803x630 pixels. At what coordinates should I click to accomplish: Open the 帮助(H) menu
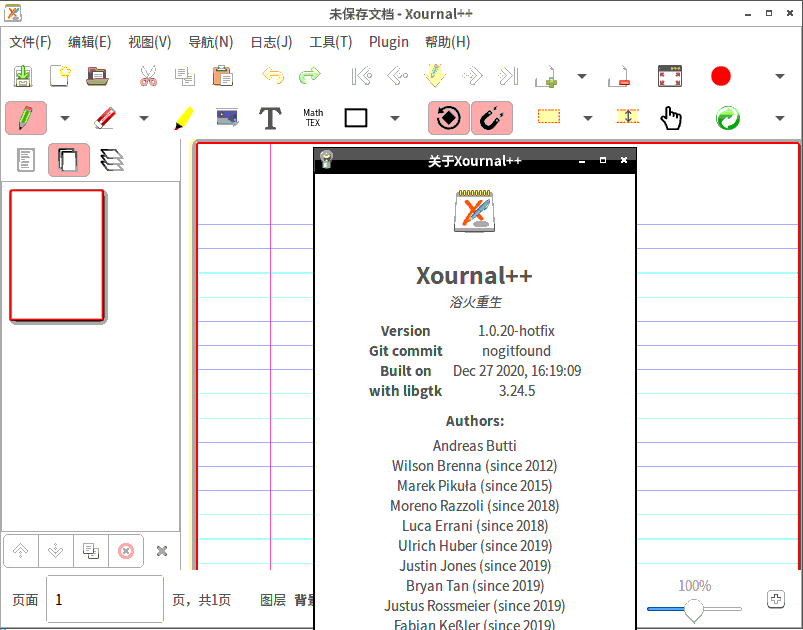[448, 42]
